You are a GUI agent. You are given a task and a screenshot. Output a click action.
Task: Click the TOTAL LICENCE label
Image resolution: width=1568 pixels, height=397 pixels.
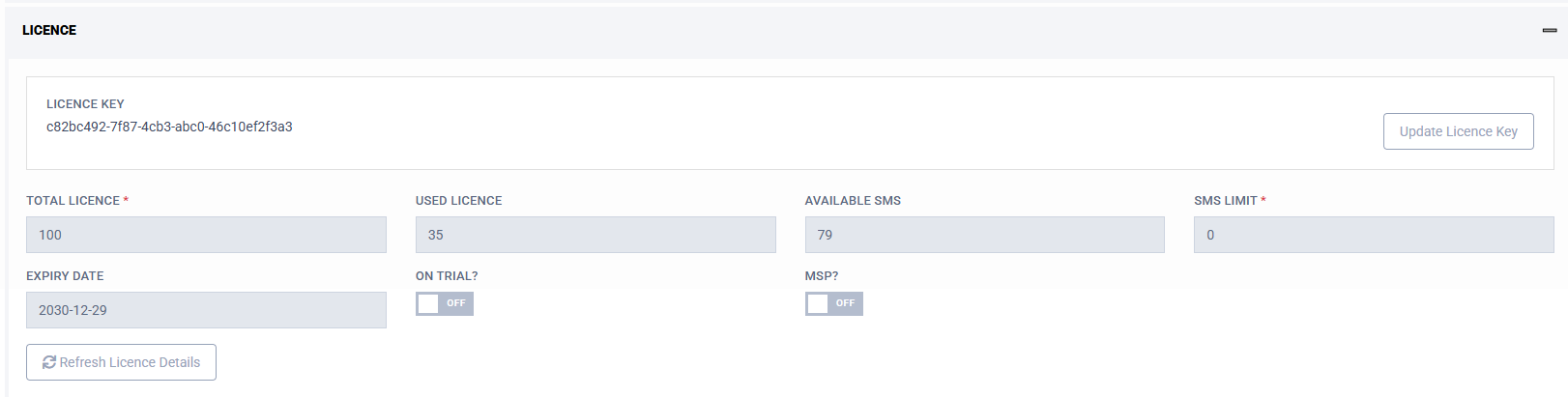73,200
